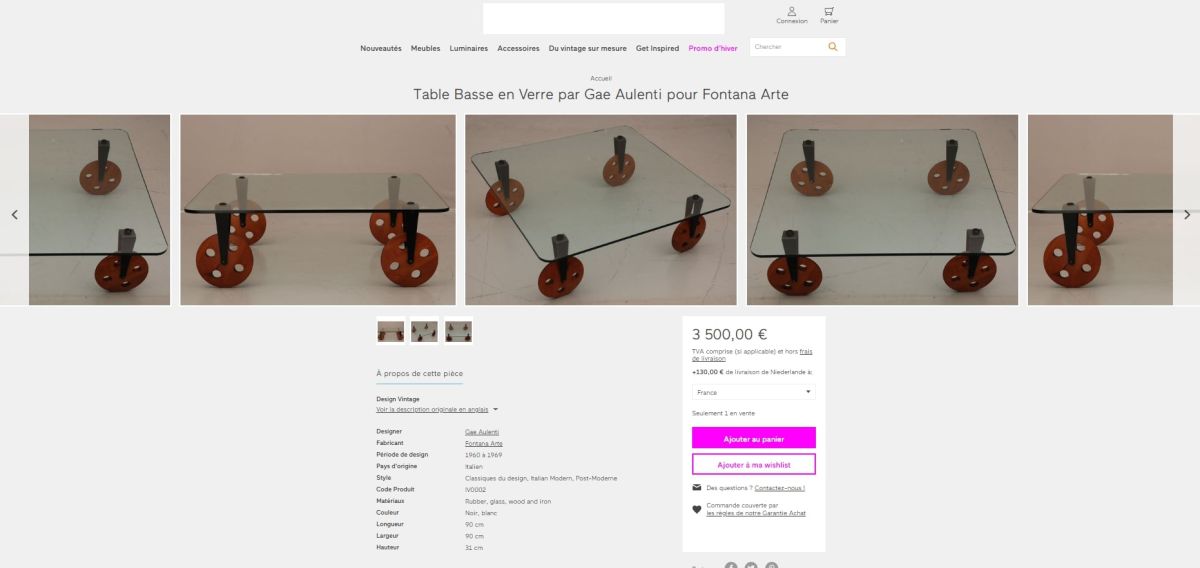Click Ajouter au panier button
1200x568 pixels.
pyautogui.click(x=754, y=438)
